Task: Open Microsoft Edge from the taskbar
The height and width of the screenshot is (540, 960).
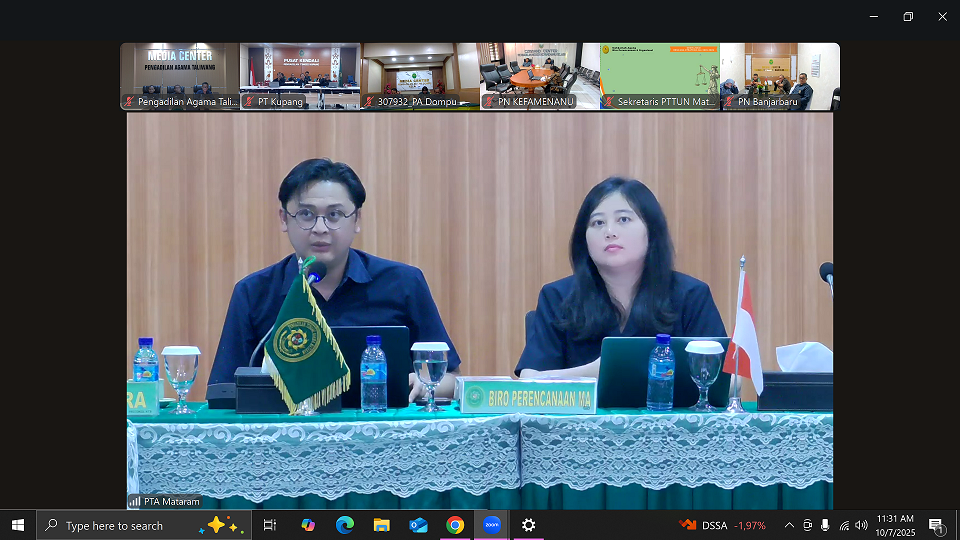Action: (x=345, y=525)
